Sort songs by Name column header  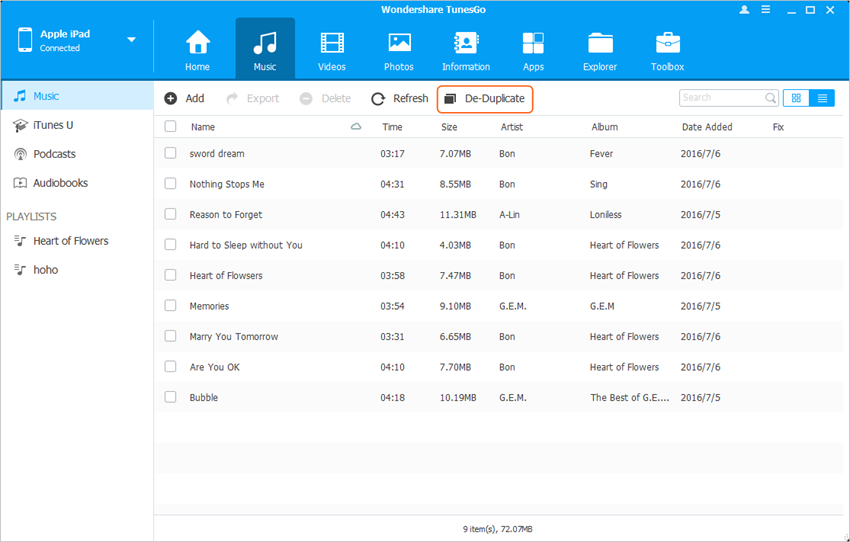point(203,127)
